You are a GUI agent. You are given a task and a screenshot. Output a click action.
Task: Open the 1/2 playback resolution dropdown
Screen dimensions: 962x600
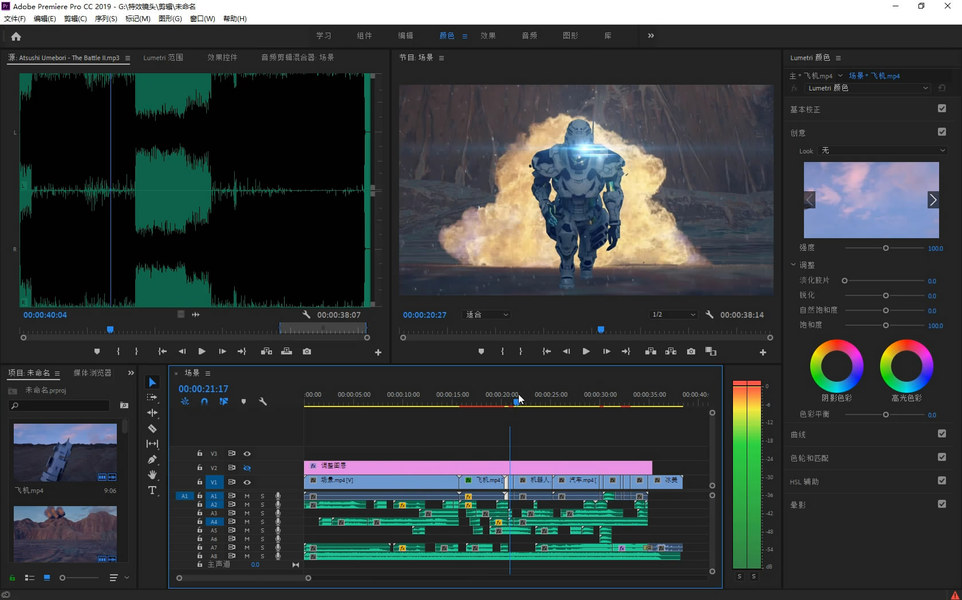pyautogui.click(x=674, y=315)
